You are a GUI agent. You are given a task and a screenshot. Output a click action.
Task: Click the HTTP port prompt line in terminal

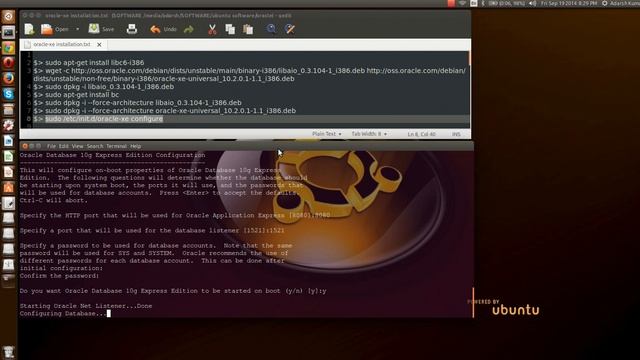click(175, 215)
